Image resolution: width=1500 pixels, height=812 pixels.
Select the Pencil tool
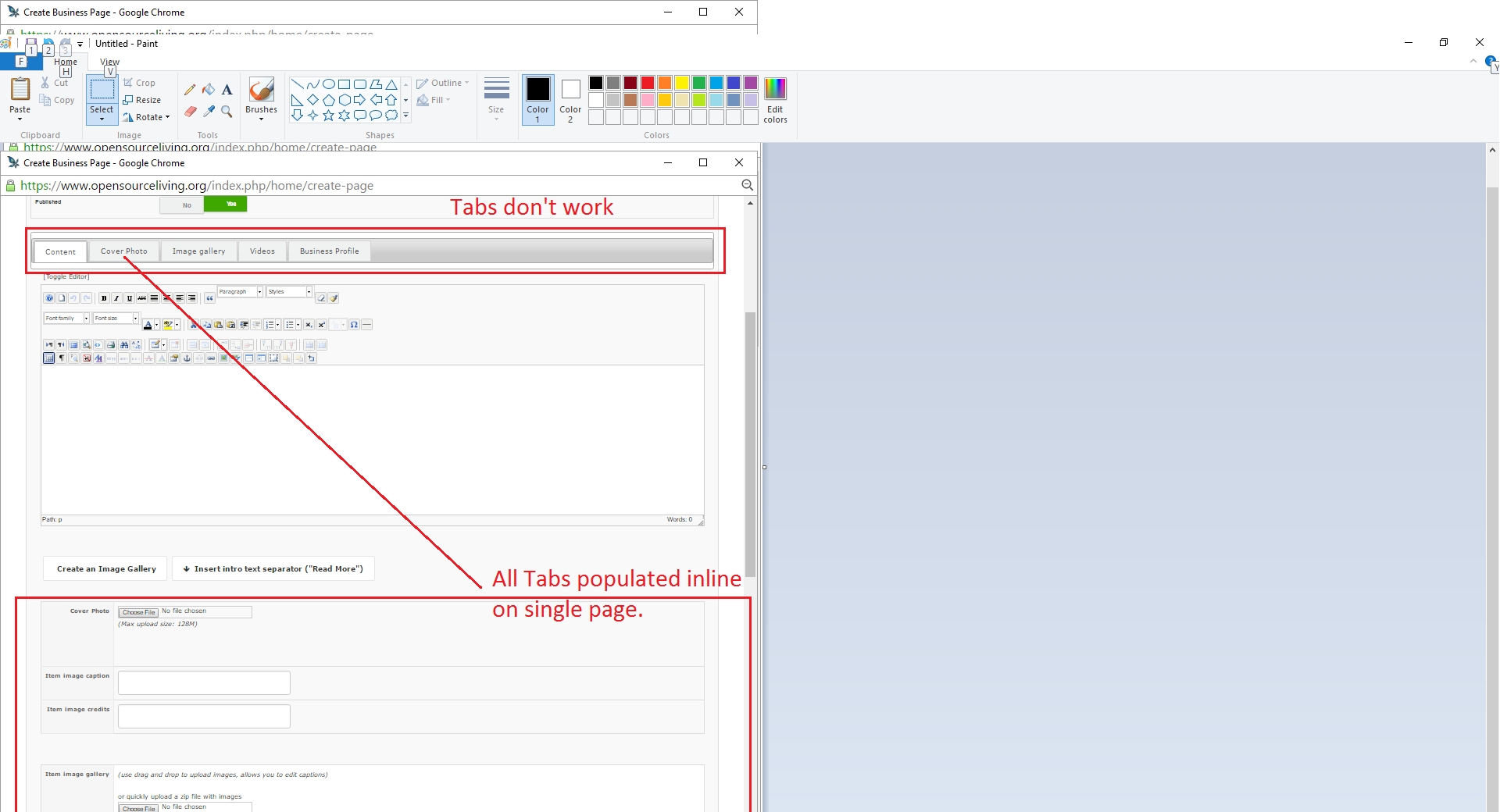point(190,90)
